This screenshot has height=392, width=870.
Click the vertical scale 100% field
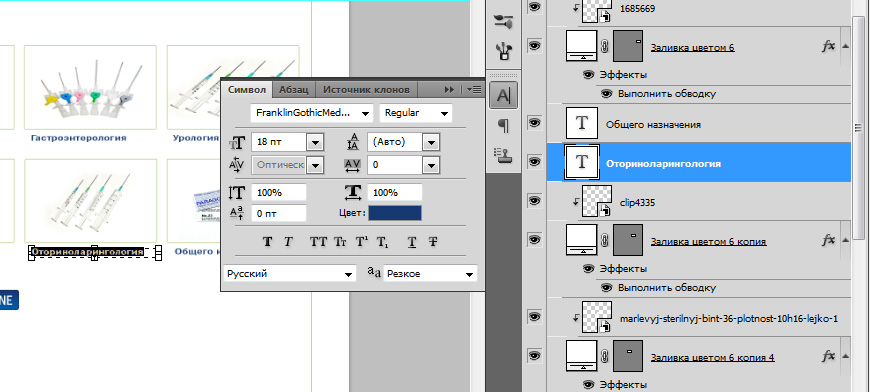279,192
